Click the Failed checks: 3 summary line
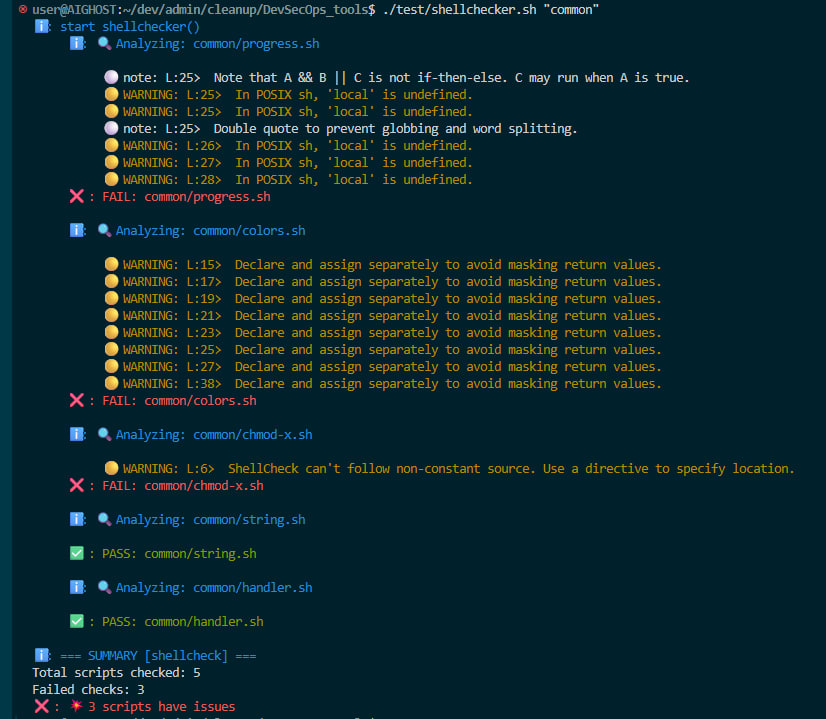This screenshot has height=719, width=826. pyautogui.click(x=91, y=689)
